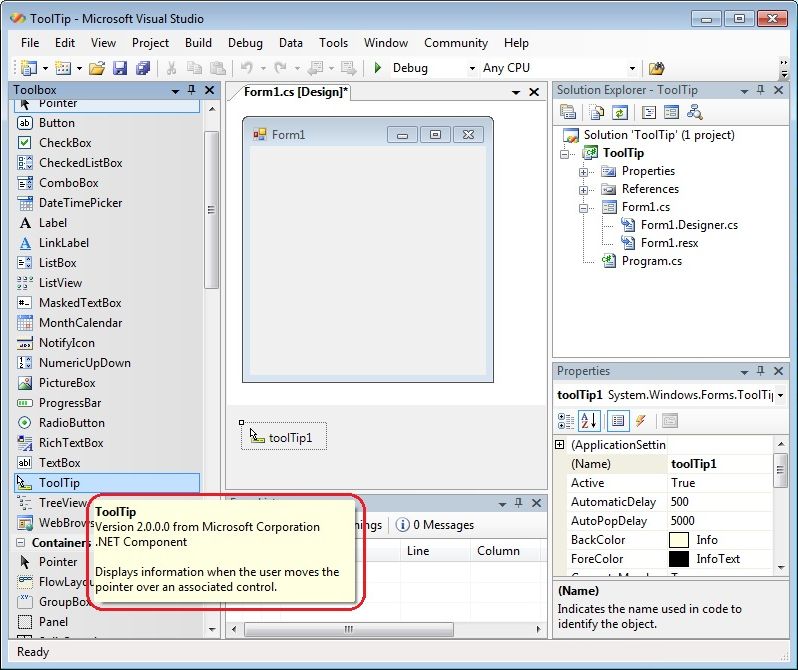Image resolution: width=798 pixels, height=670 pixels.
Task: Click View Code icon in Solution Explorer
Action: click(x=648, y=112)
